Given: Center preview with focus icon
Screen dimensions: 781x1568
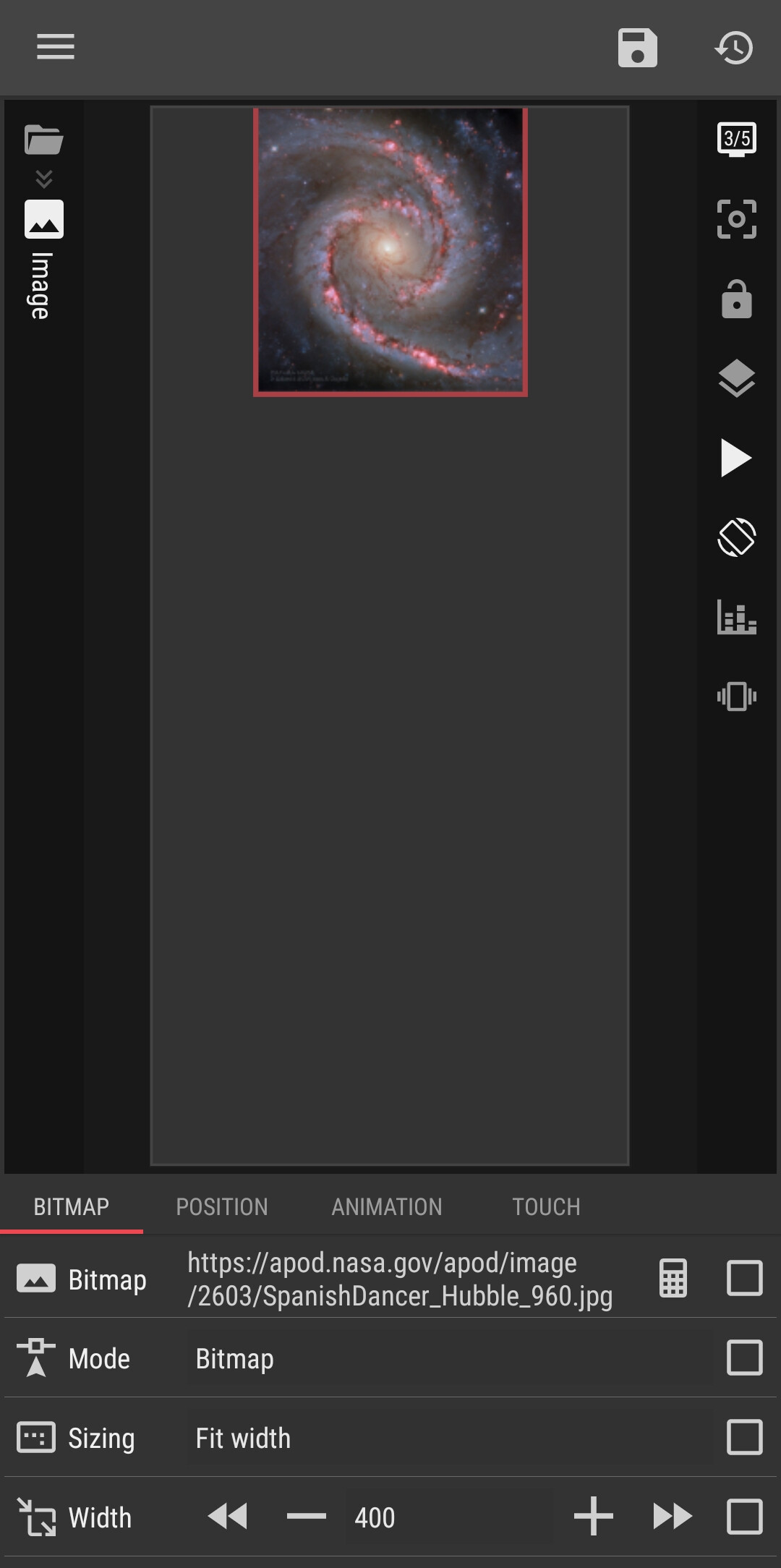Looking at the screenshot, I should (736, 219).
